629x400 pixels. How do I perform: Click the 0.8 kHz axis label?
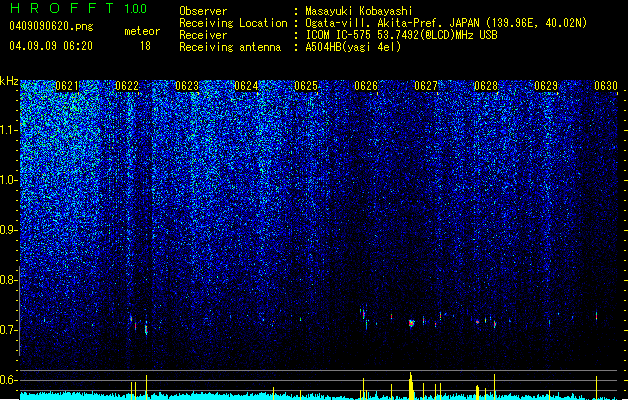(x=8, y=280)
